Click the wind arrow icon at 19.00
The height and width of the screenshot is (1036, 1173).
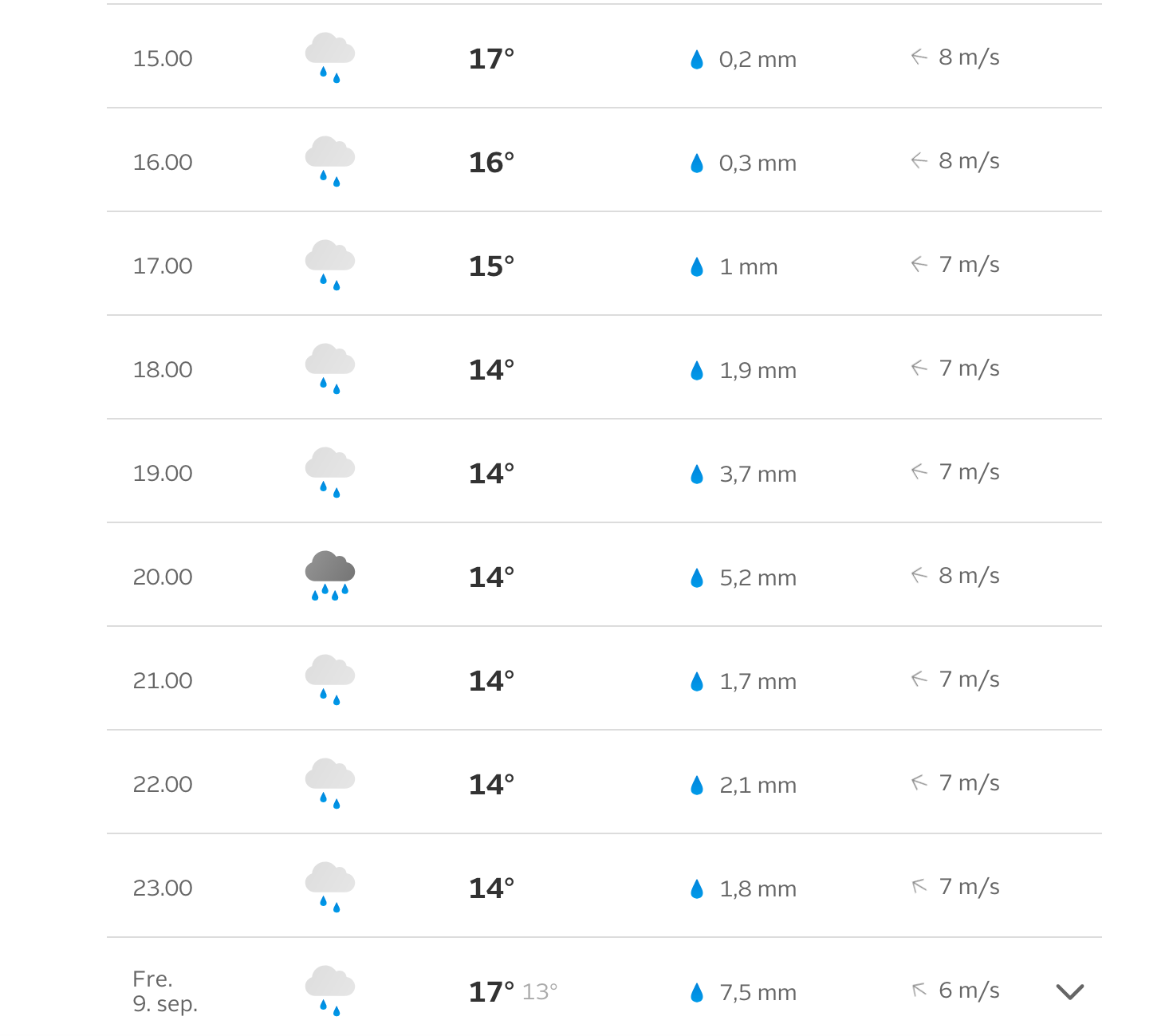click(919, 471)
